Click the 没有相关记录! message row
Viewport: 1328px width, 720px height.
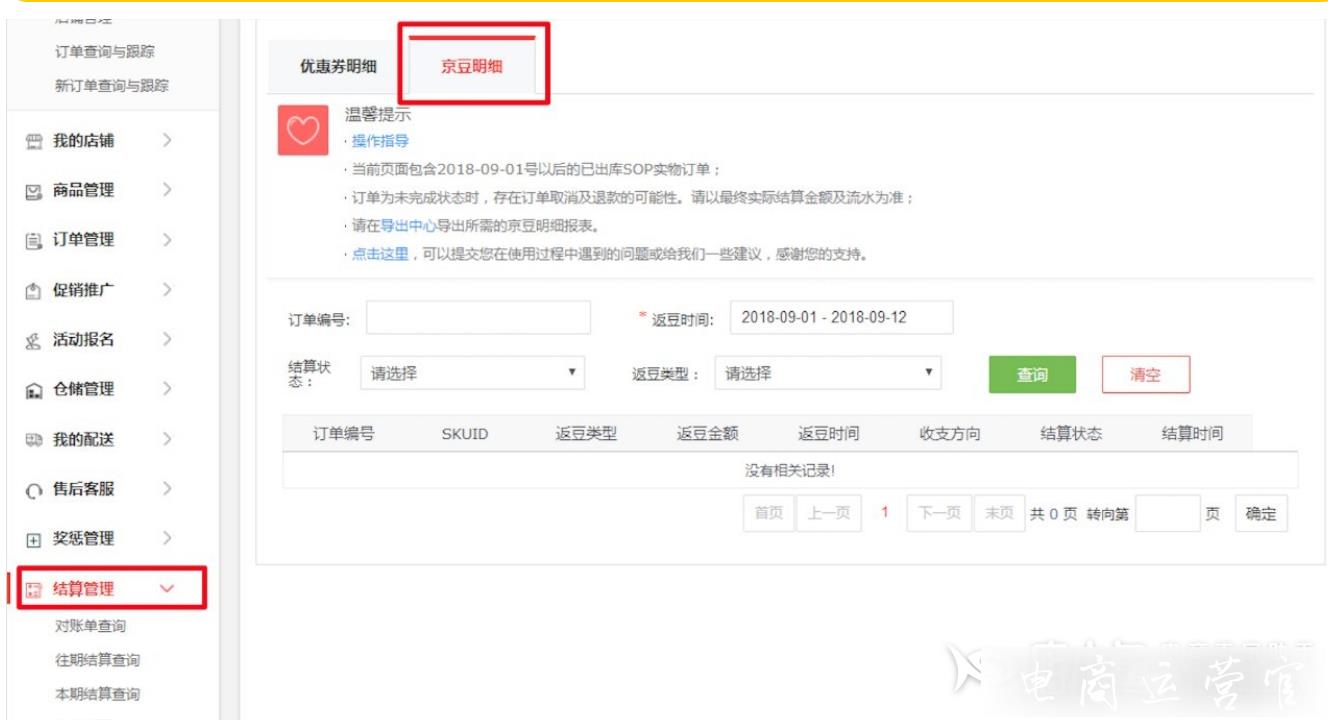(x=790, y=470)
